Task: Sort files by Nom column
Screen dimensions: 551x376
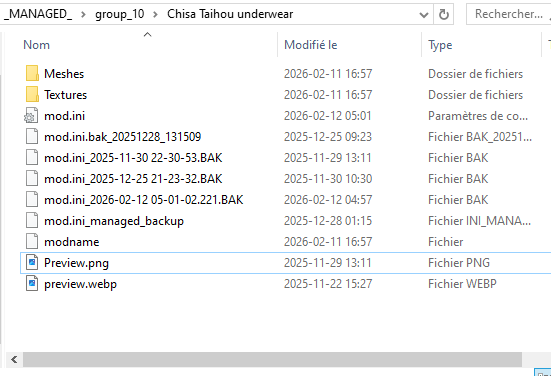Action: (x=36, y=45)
